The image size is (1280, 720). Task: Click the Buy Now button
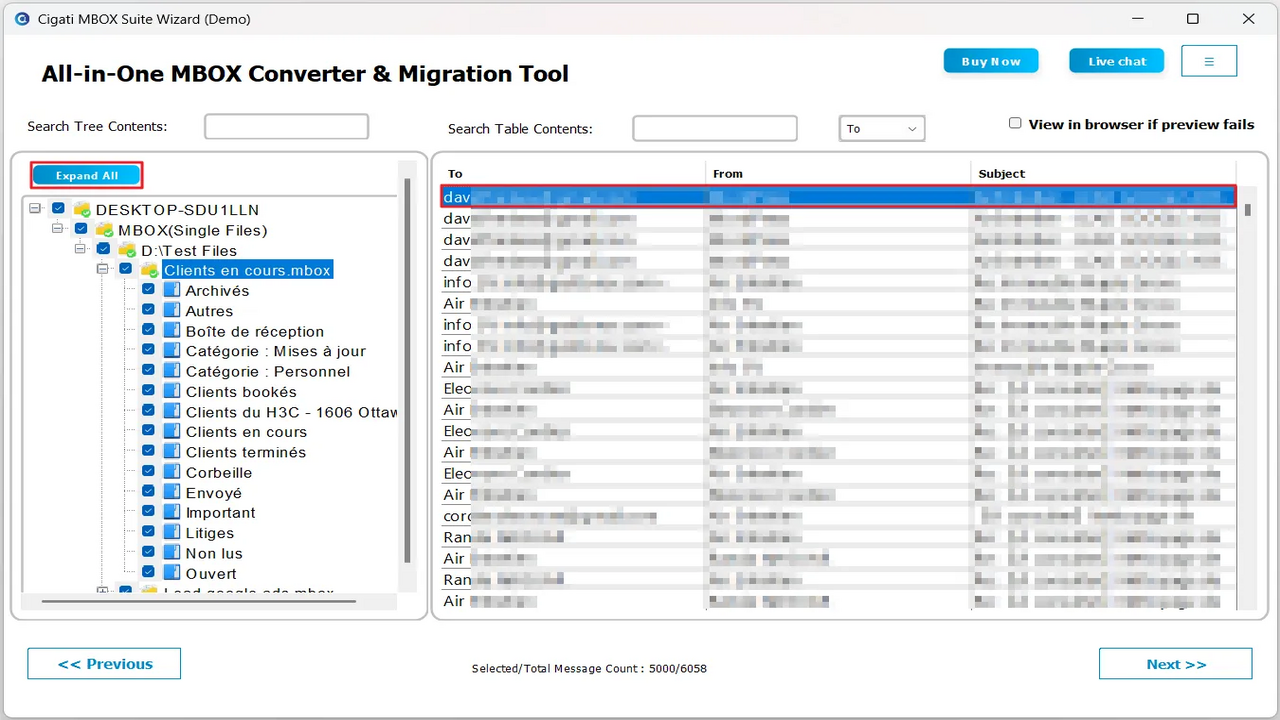click(x=991, y=61)
